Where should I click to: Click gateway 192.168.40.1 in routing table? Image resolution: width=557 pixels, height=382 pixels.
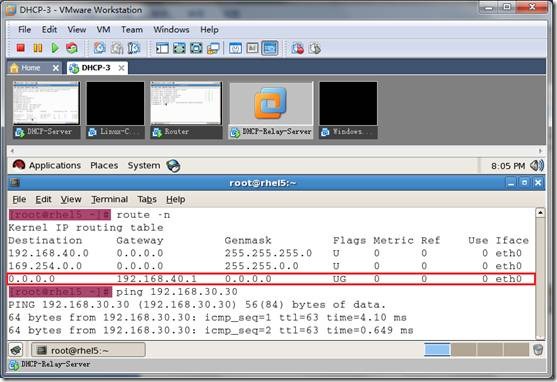pos(156,279)
